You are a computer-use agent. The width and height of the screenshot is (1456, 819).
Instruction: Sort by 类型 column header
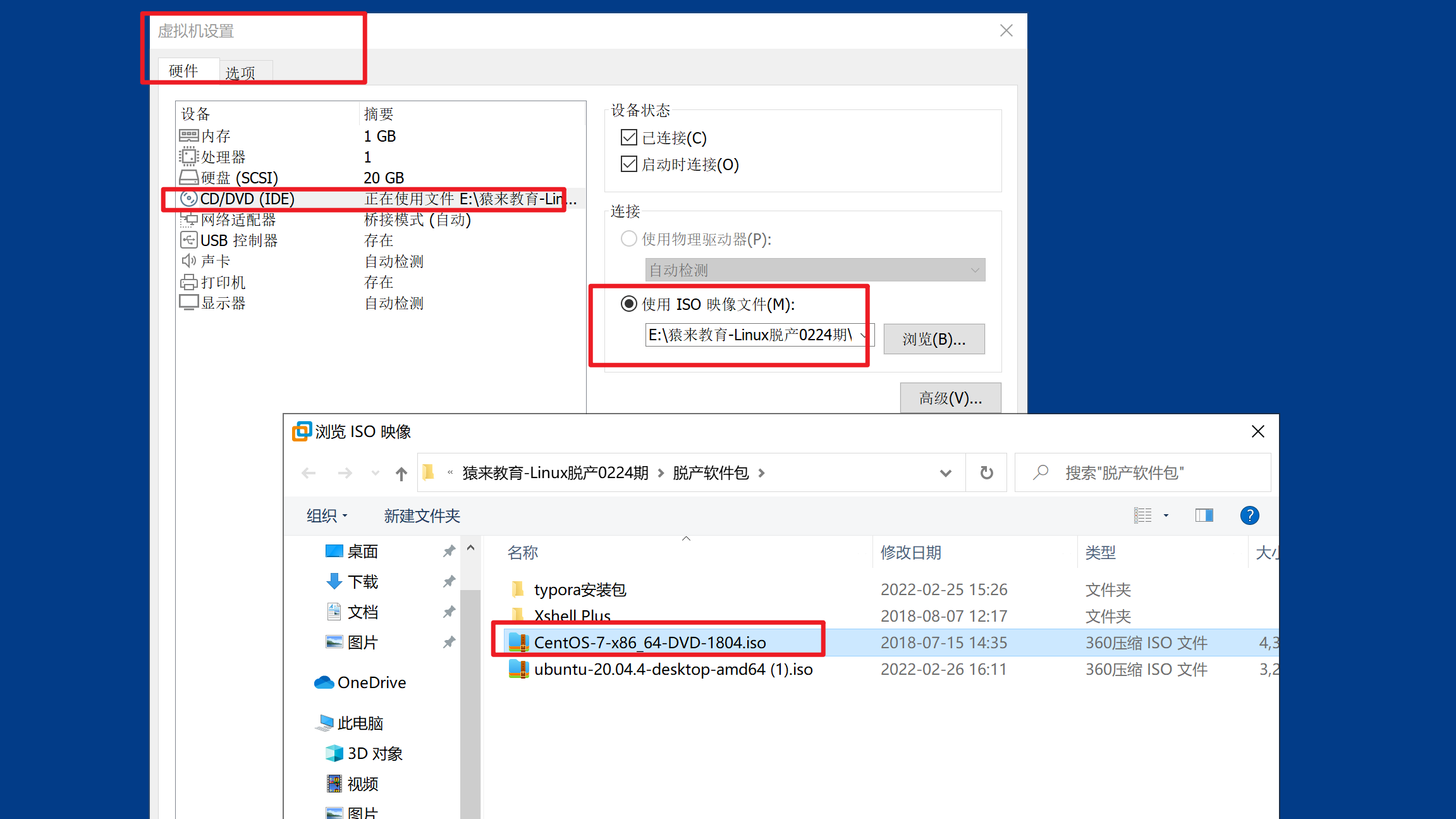click(x=1101, y=552)
